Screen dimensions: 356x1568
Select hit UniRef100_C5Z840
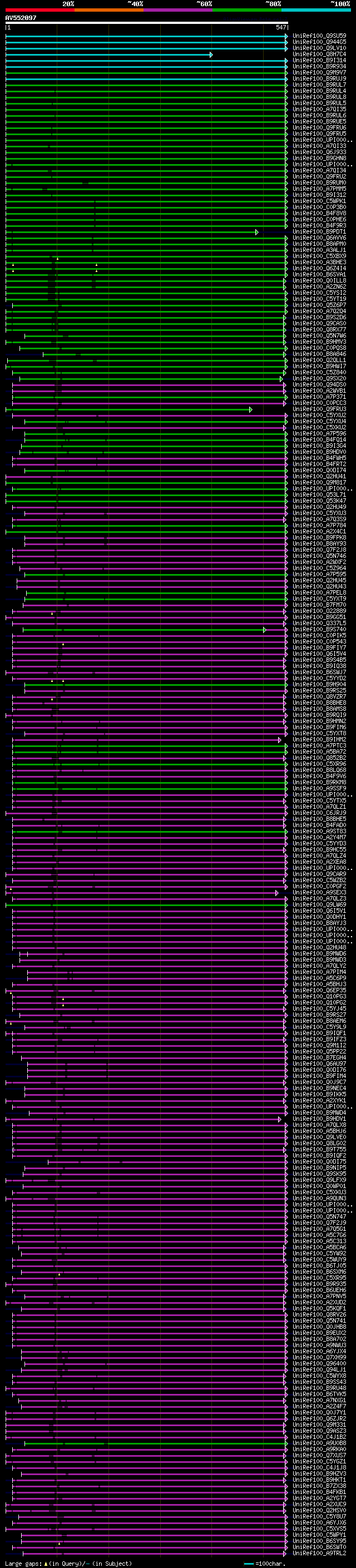[319, 373]
